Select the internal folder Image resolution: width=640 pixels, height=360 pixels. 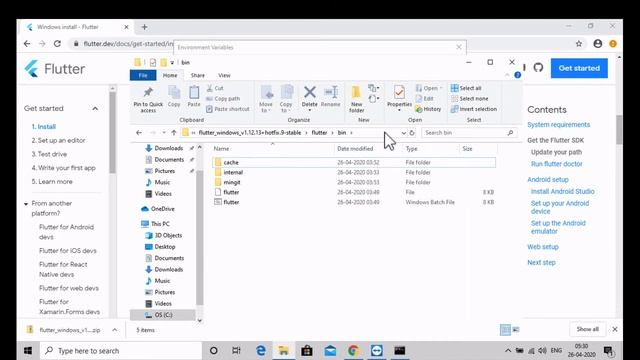354,172
